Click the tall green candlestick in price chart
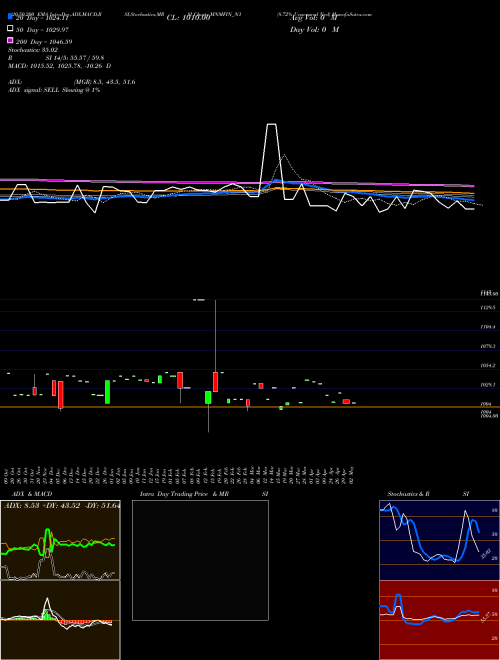The image size is (500, 660). tap(107, 392)
